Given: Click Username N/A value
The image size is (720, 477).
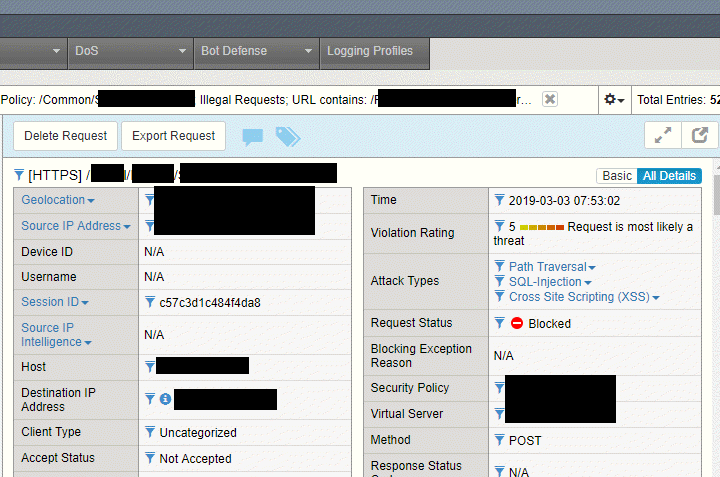Looking at the screenshot, I should click(x=154, y=277).
